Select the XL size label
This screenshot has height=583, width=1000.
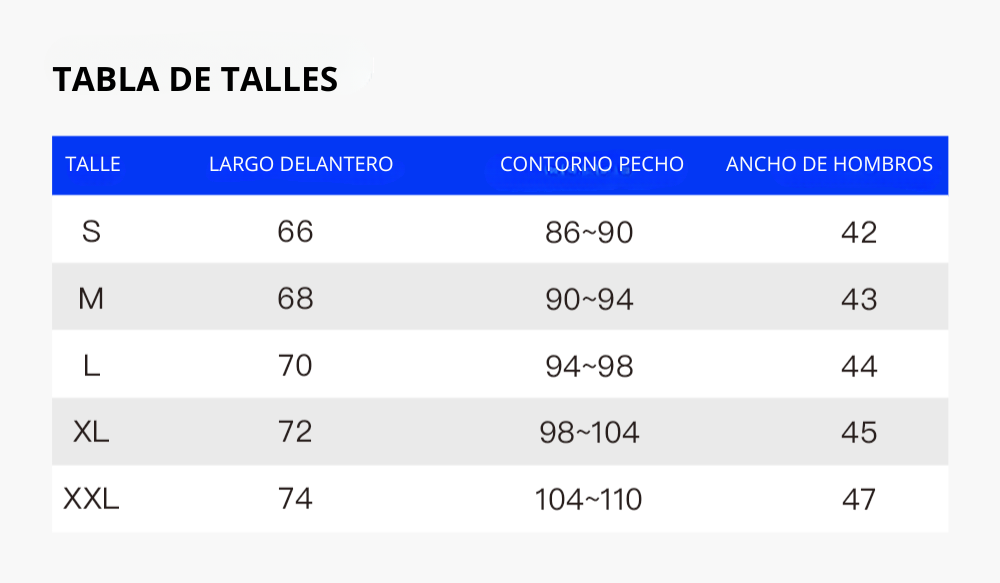click(x=91, y=432)
